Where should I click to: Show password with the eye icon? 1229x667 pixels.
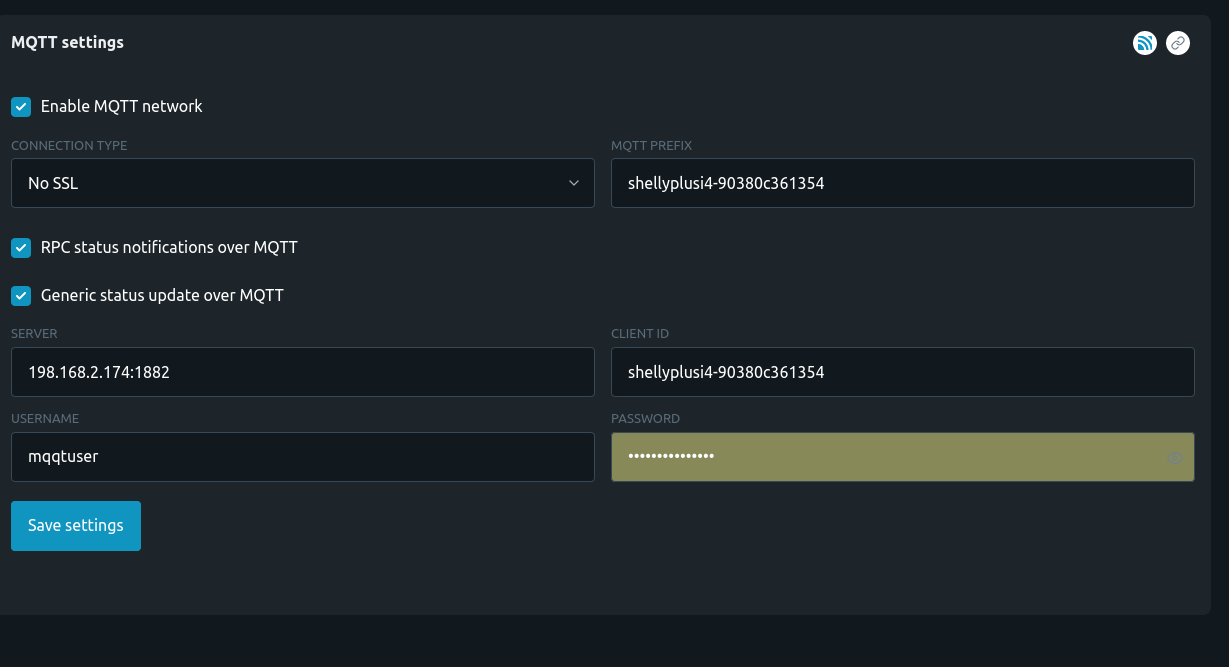click(x=1175, y=458)
